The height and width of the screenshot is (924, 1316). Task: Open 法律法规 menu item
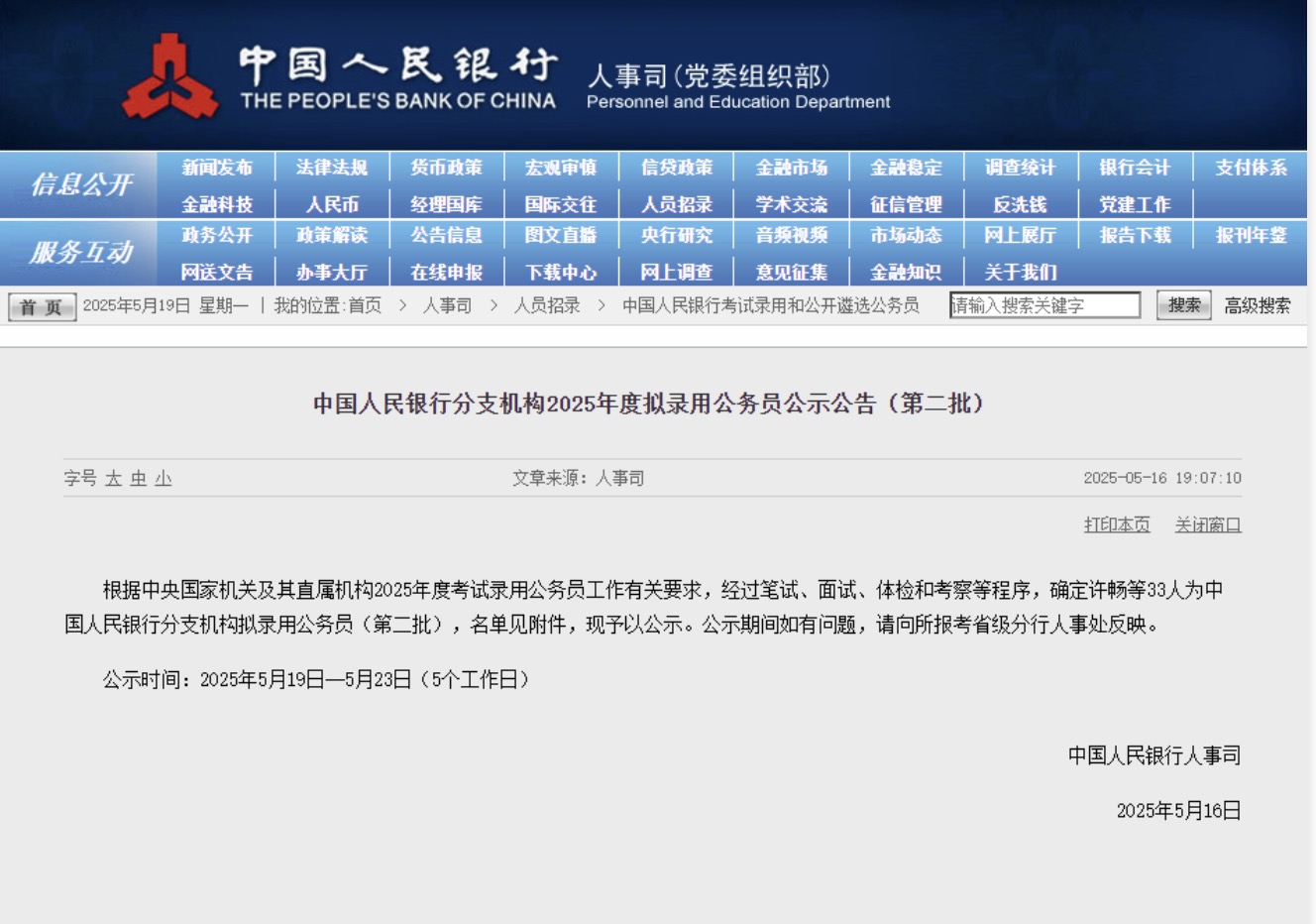pyautogui.click(x=332, y=168)
